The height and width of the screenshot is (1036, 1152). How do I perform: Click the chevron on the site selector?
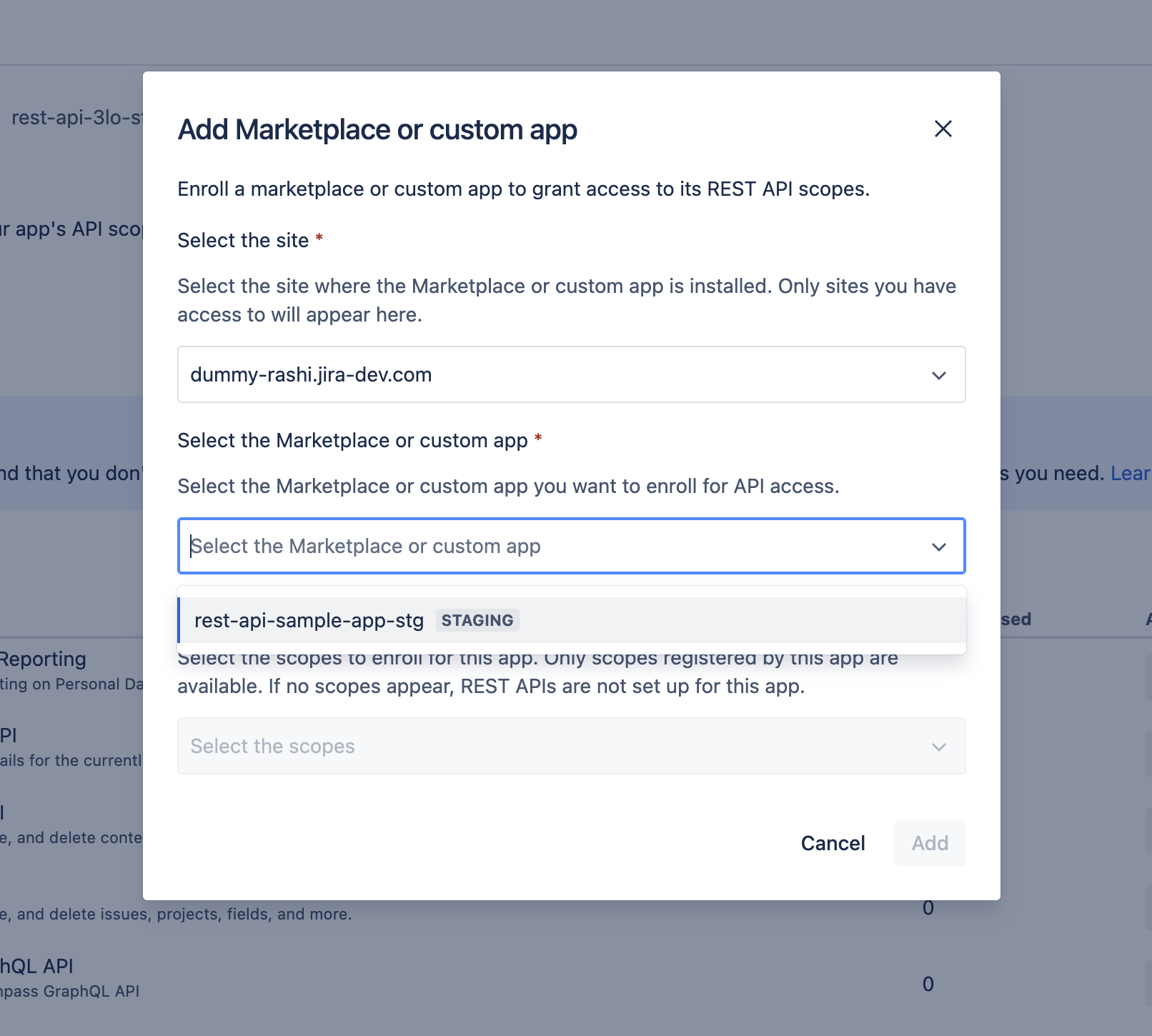coord(940,374)
